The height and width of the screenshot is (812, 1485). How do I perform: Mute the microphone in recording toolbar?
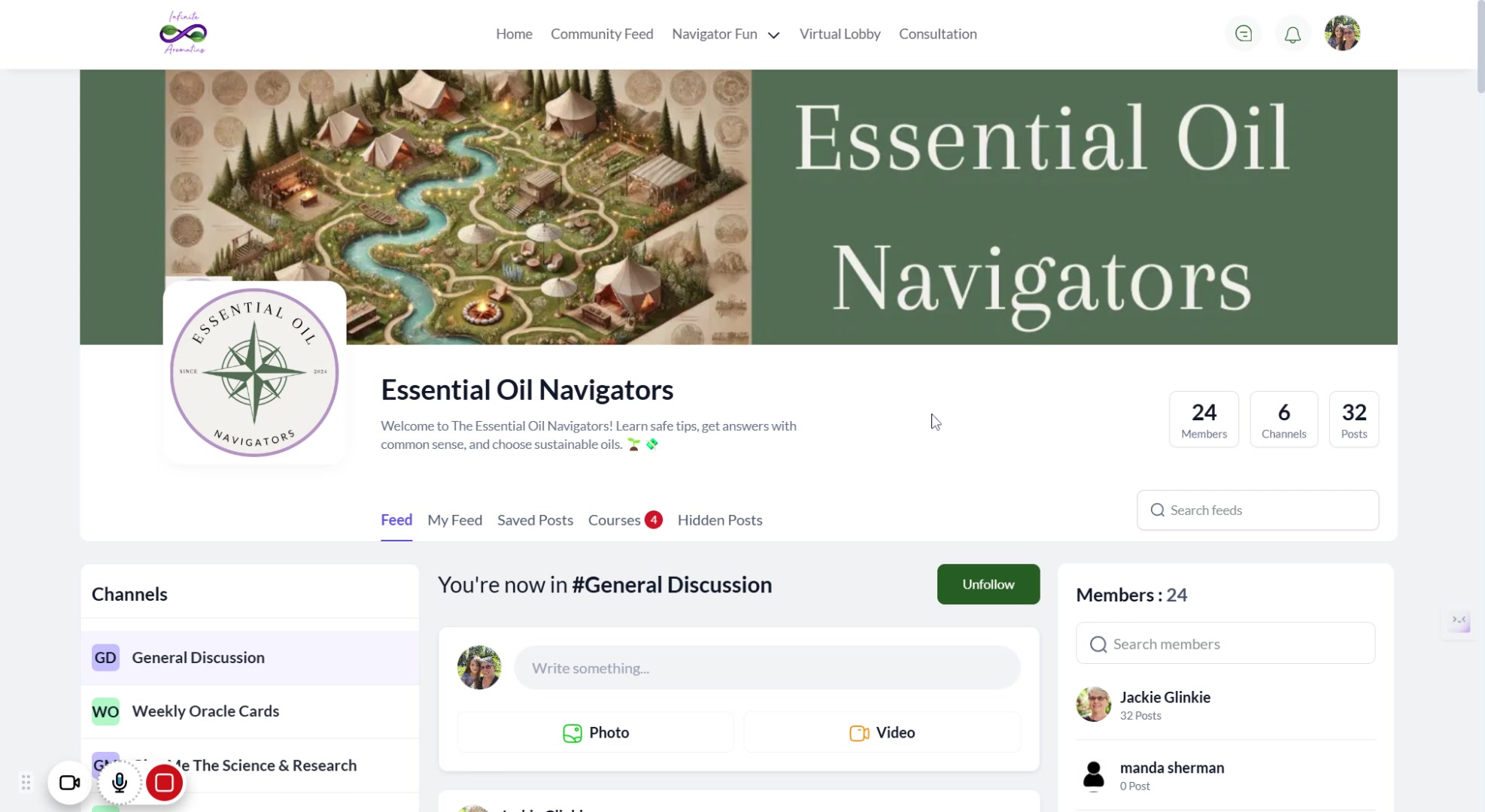tap(119, 783)
